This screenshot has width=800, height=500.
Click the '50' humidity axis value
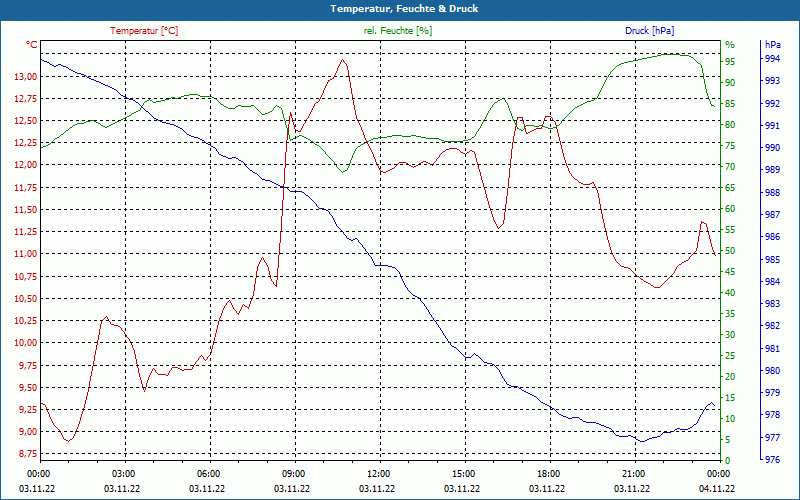point(730,251)
